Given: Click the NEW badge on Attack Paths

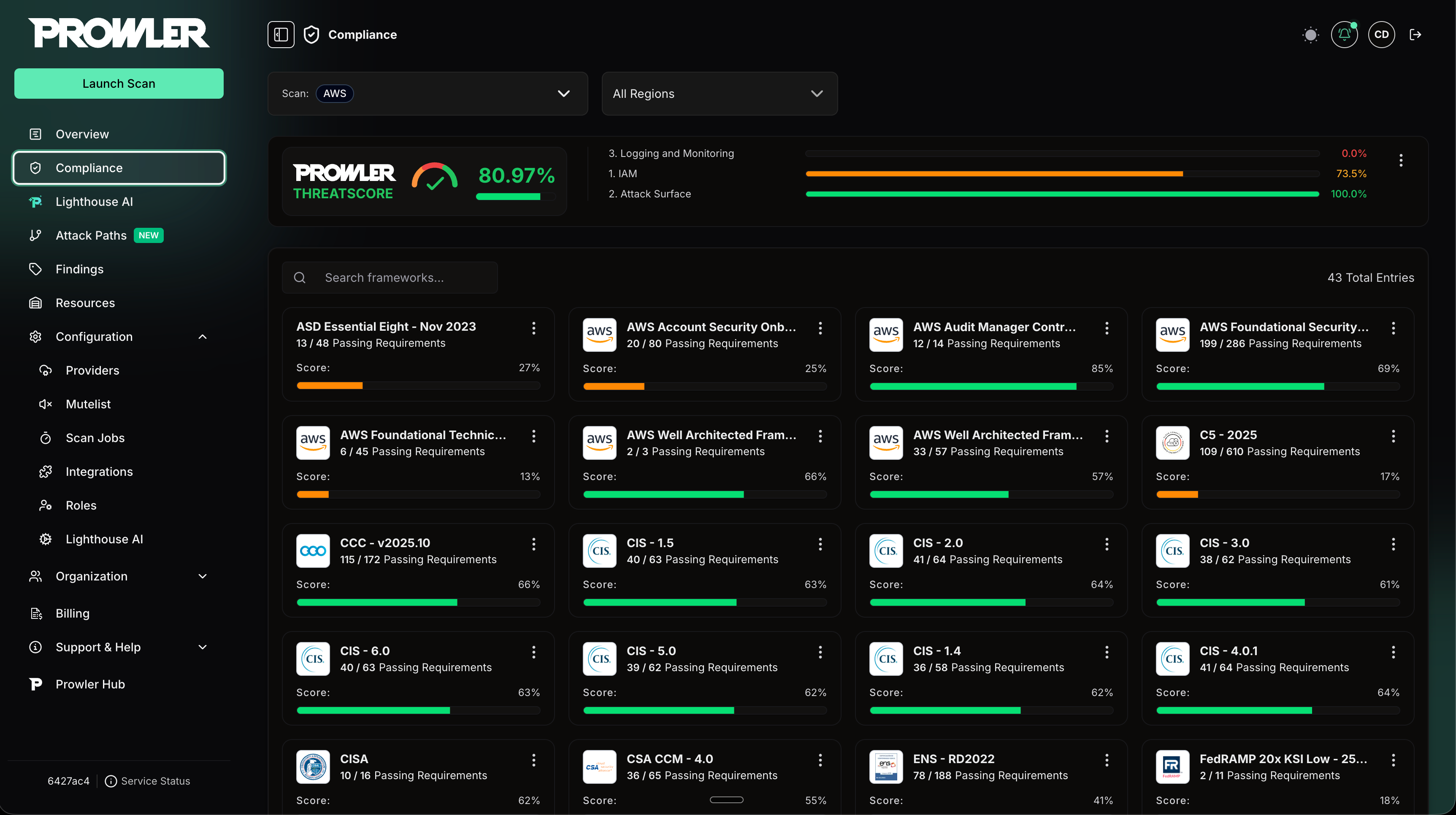Looking at the screenshot, I should tap(149, 235).
